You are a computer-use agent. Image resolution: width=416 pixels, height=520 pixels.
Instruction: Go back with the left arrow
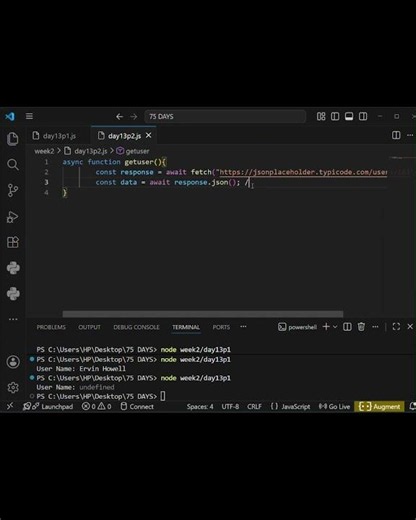coord(119,116)
